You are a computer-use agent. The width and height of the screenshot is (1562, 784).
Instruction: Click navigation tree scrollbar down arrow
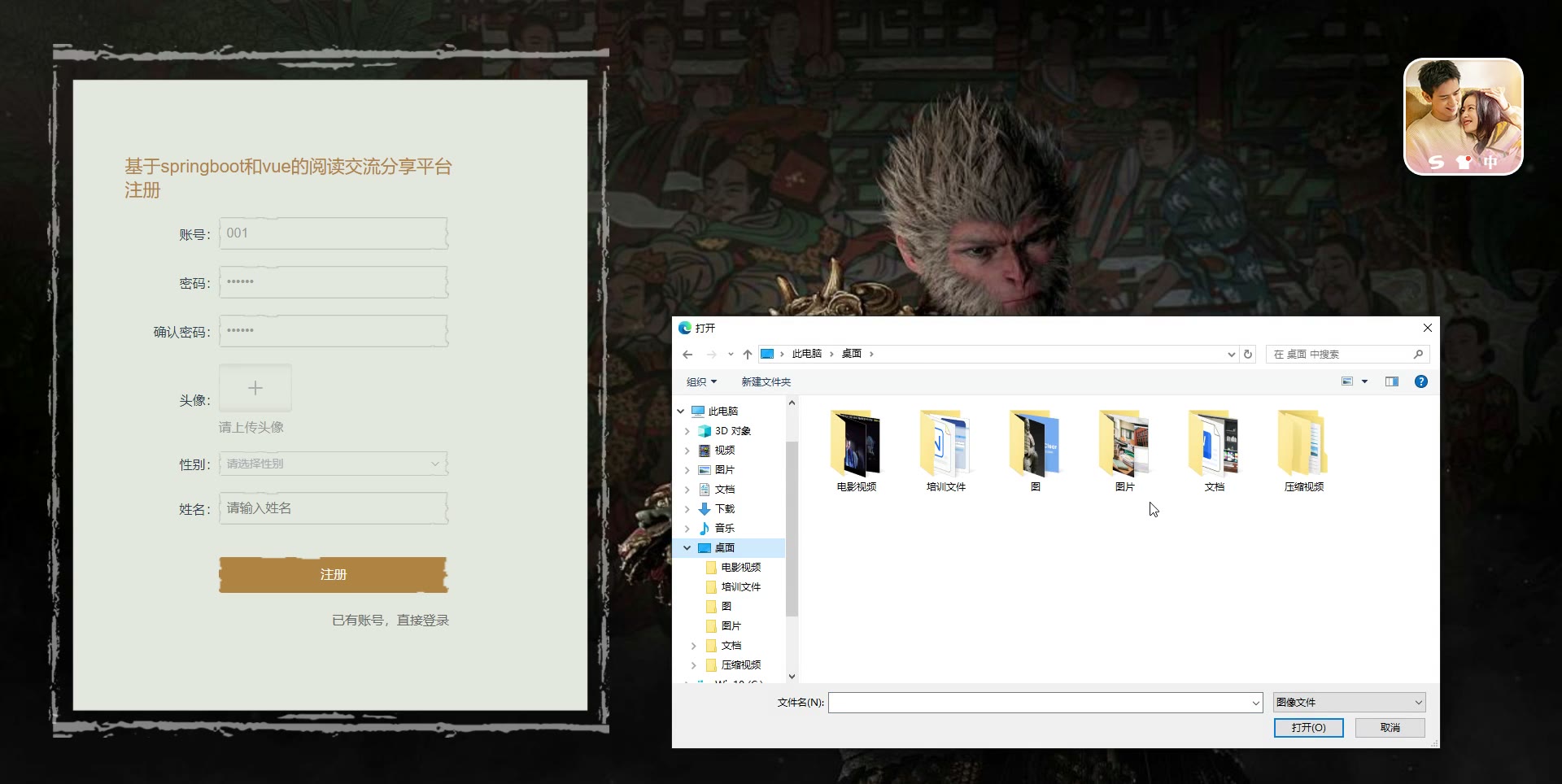tap(792, 677)
